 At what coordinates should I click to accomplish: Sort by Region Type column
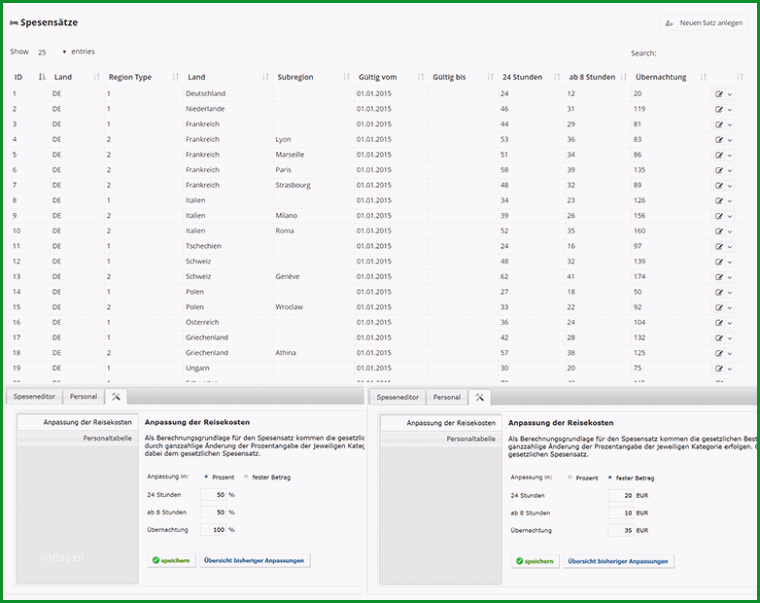[143, 77]
